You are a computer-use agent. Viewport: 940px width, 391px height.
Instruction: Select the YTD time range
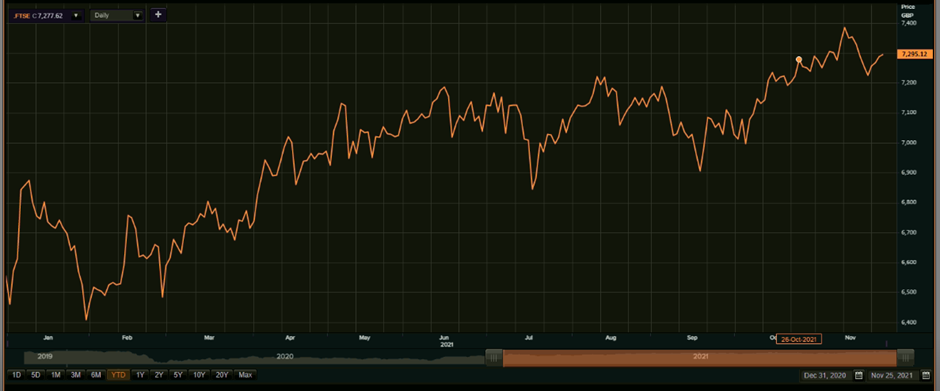118,375
